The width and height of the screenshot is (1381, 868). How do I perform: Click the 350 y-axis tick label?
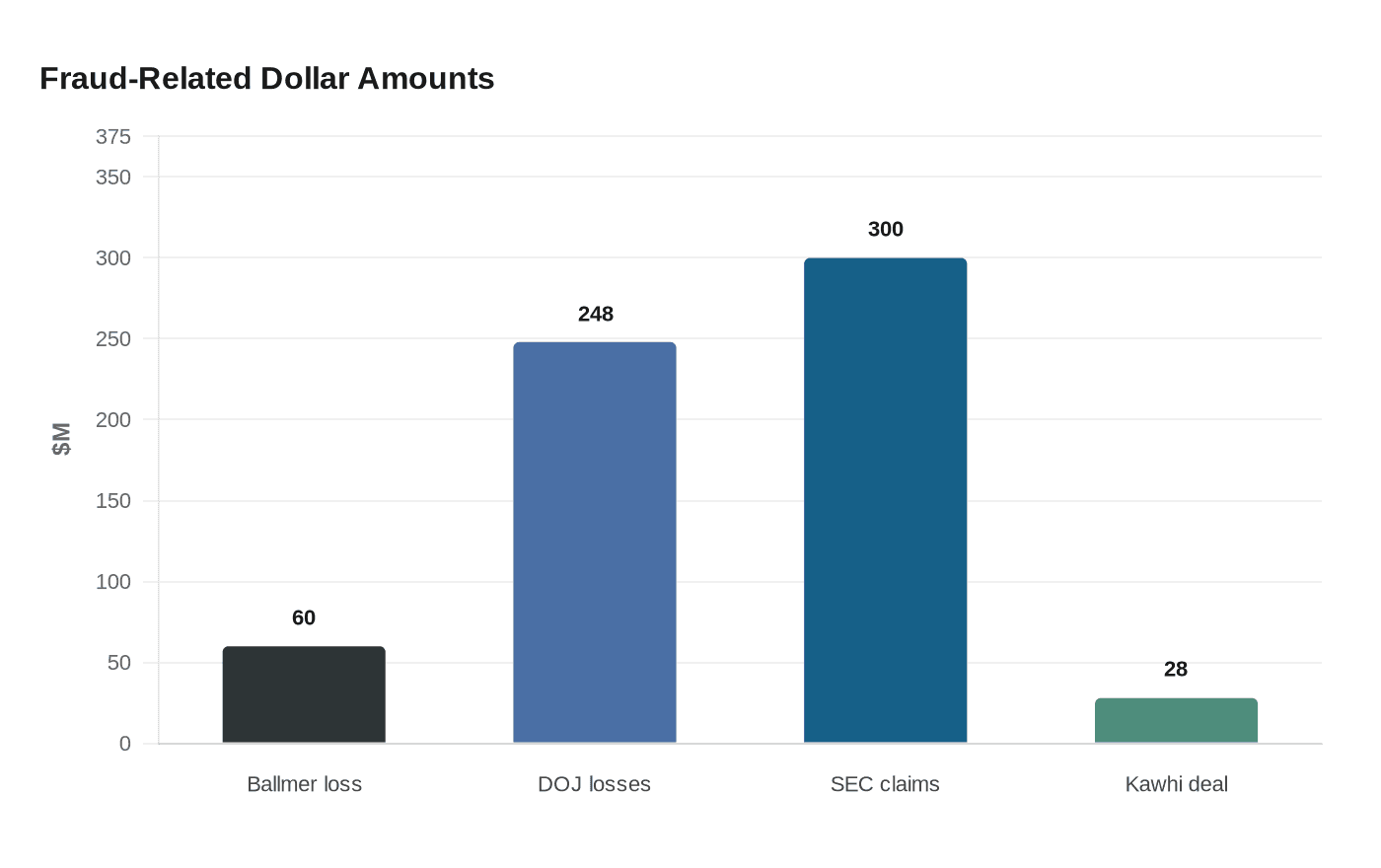coord(113,178)
